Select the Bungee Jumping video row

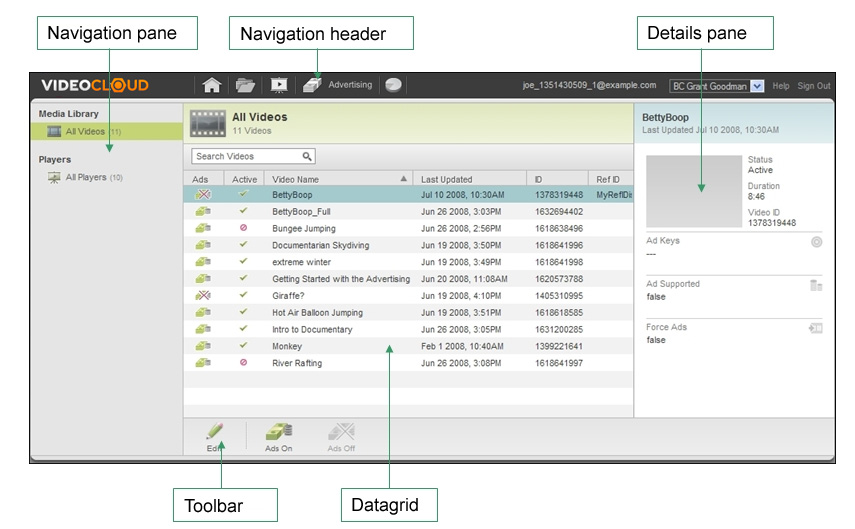(x=408, y=229)
